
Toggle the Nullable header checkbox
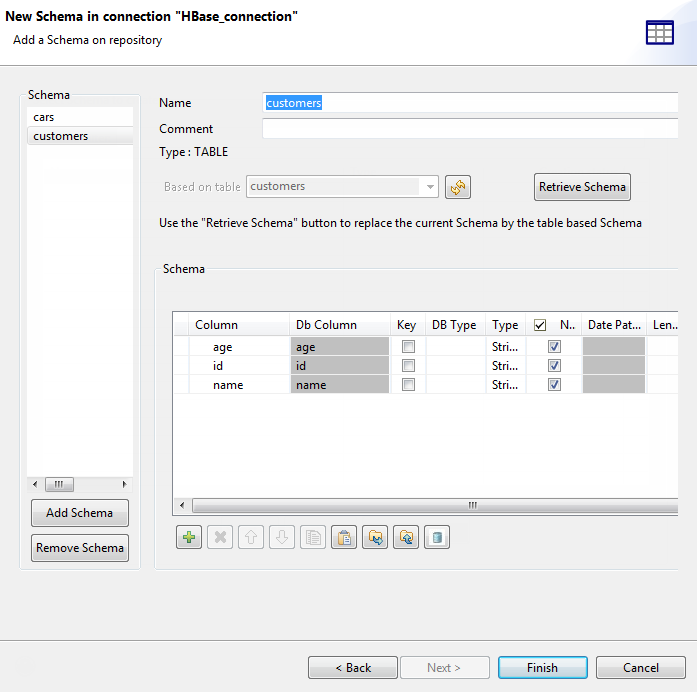(x=540, y=325)
